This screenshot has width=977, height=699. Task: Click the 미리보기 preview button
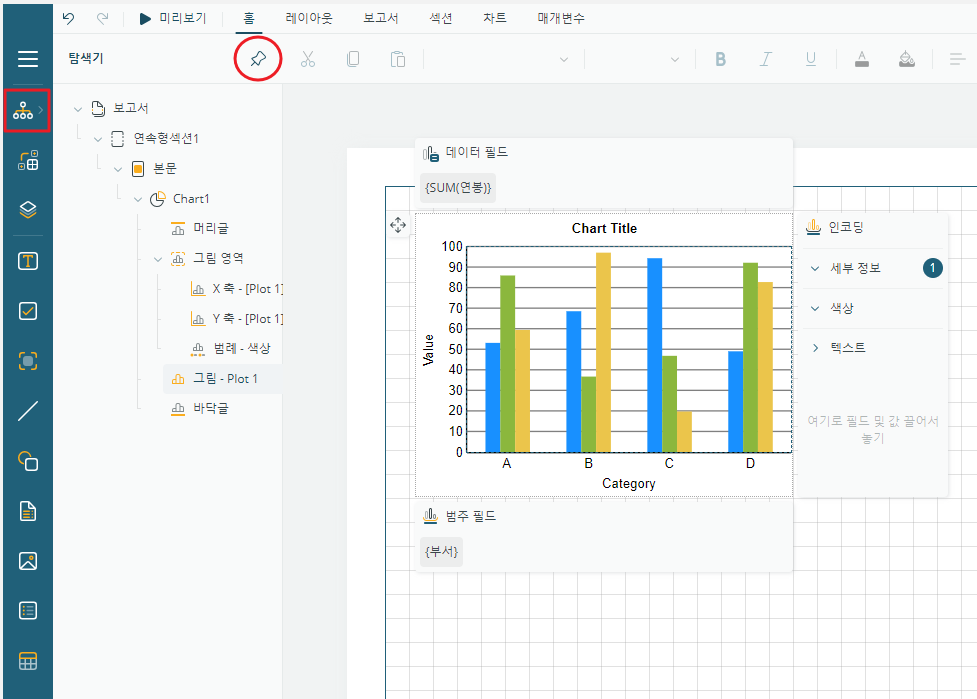[x=173, y=18]
